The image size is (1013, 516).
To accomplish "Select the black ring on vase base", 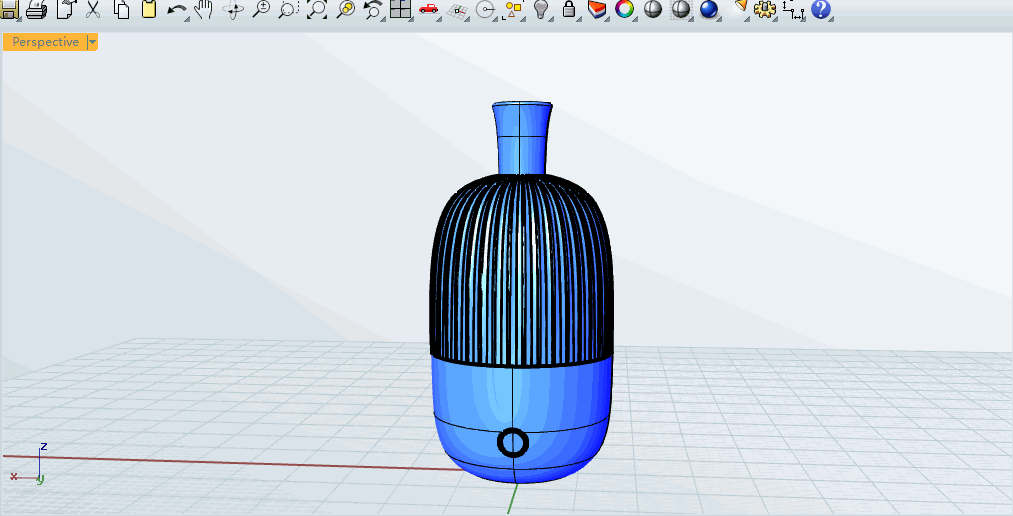I will [513, 443].
